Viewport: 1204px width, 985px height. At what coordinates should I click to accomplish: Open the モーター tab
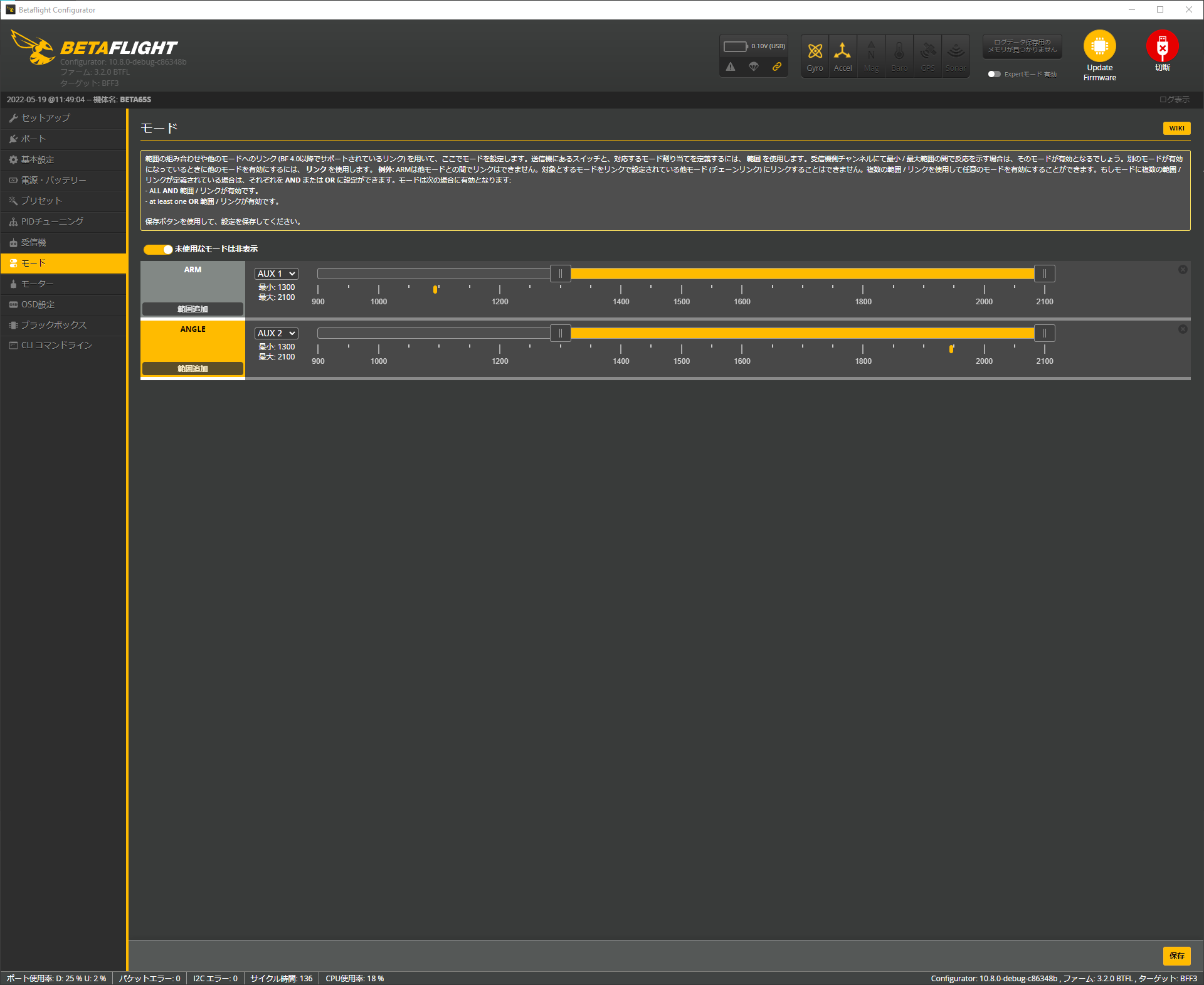38,284
